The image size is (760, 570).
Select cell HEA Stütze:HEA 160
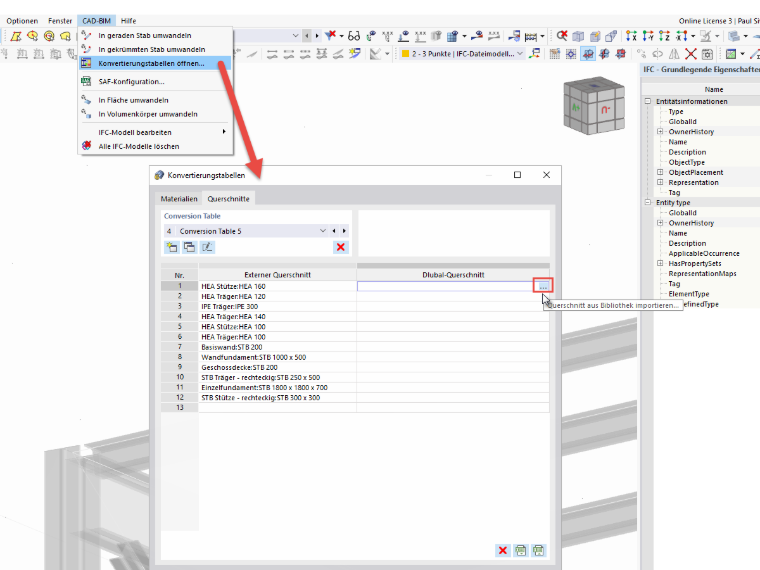pyautogui.click(x=277, y=286)
